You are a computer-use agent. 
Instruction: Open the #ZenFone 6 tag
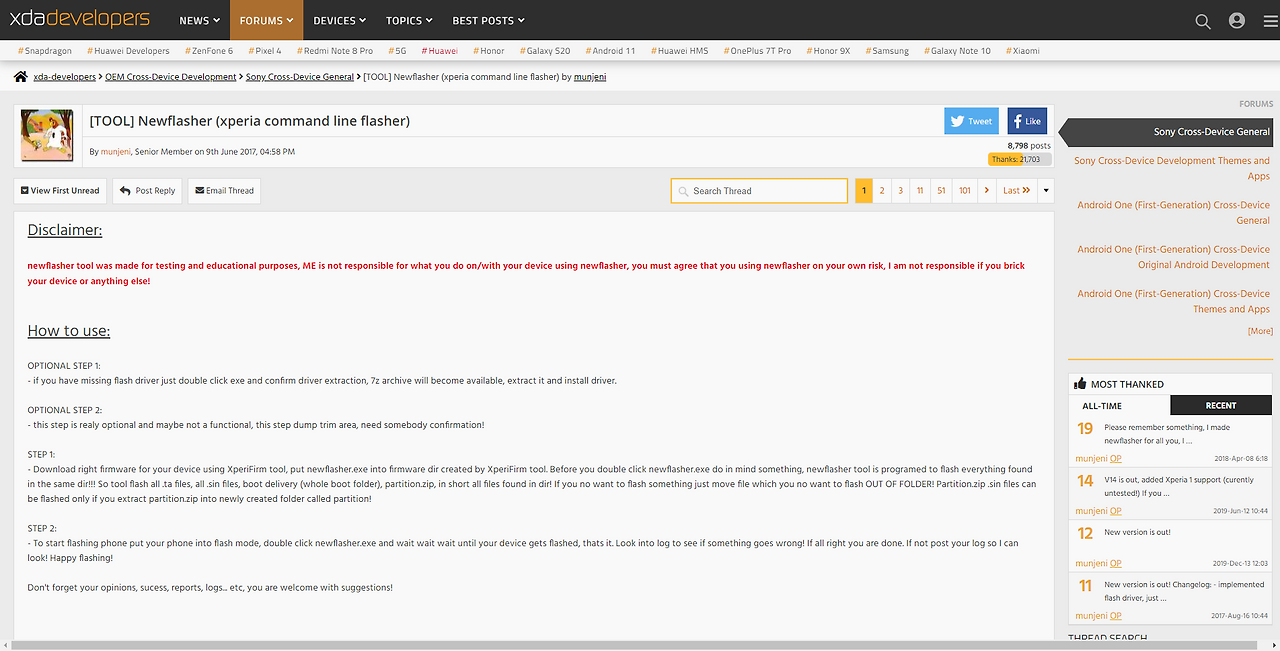(x=209, y=51)
